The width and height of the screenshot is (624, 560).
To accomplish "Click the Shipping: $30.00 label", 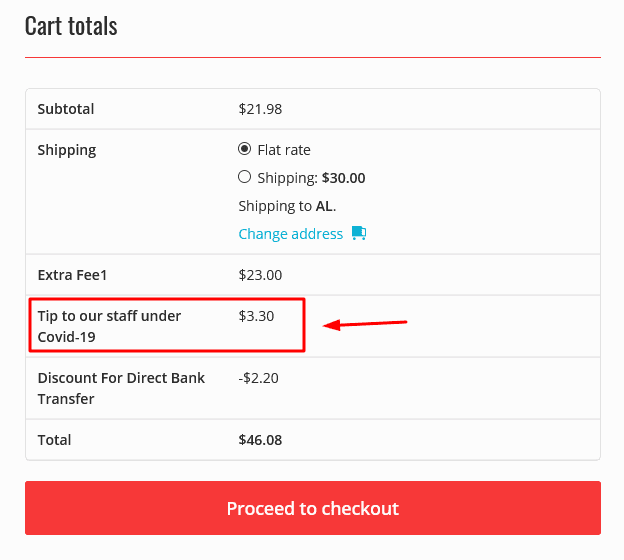I will [311, 178].
